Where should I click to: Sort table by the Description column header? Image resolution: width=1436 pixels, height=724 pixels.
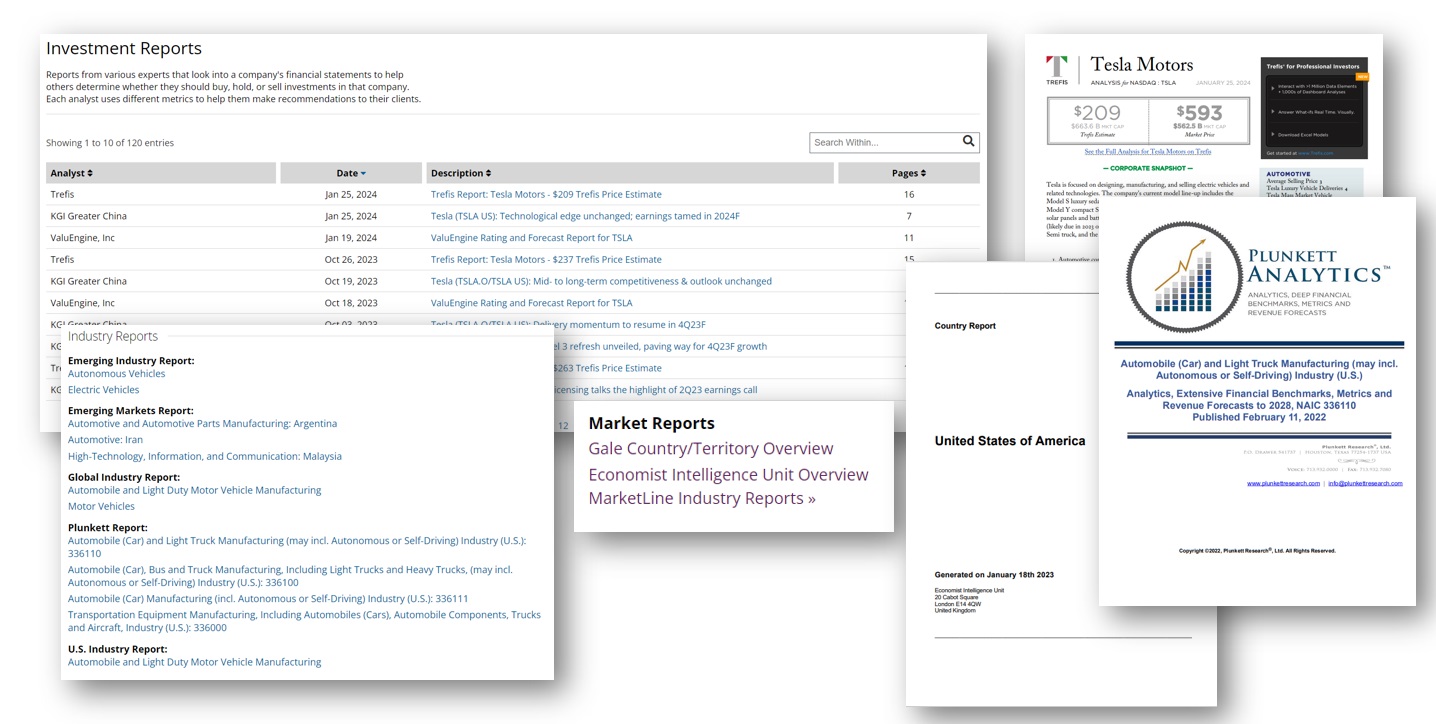tap(630, 173)
